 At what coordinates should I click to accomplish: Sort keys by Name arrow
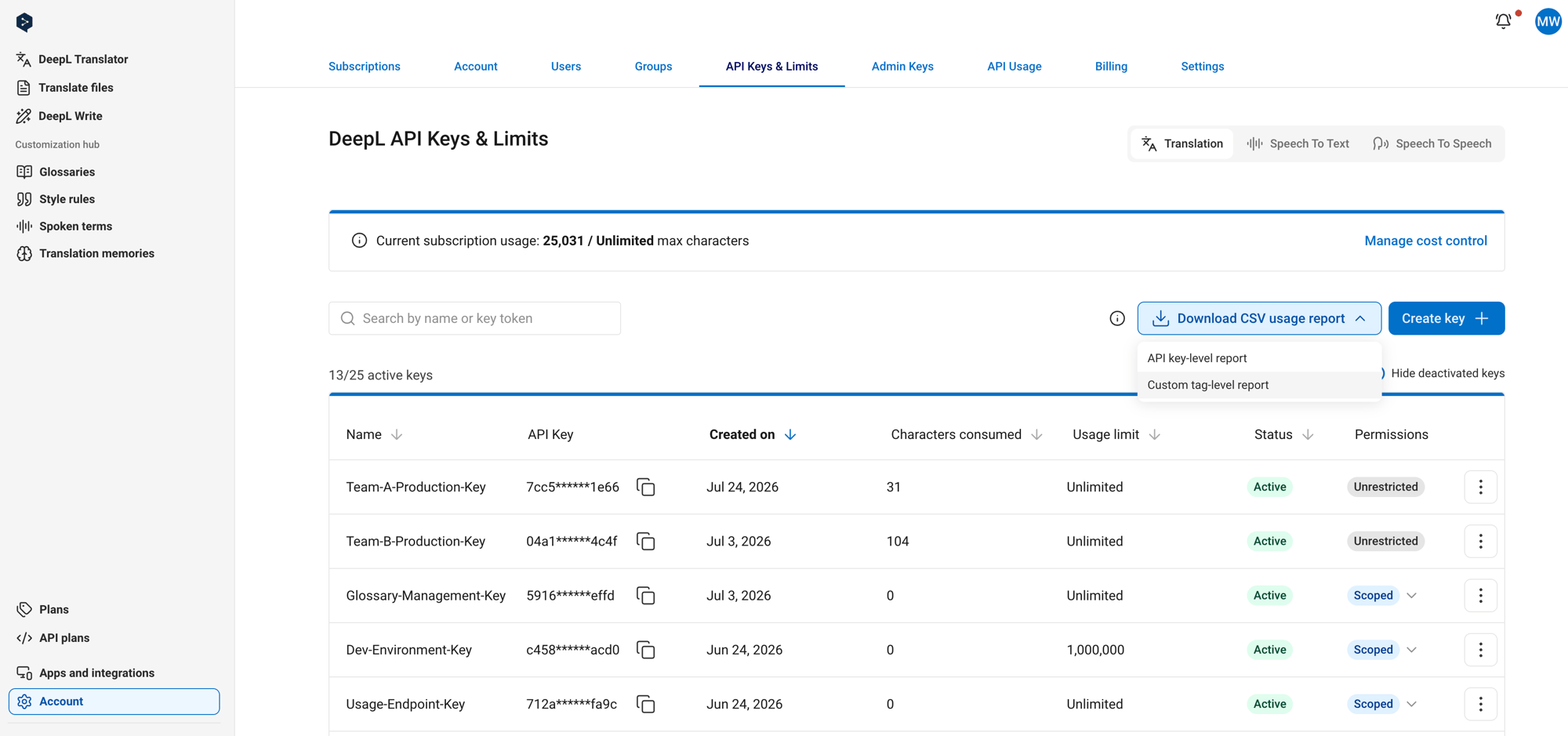point(397,434)
